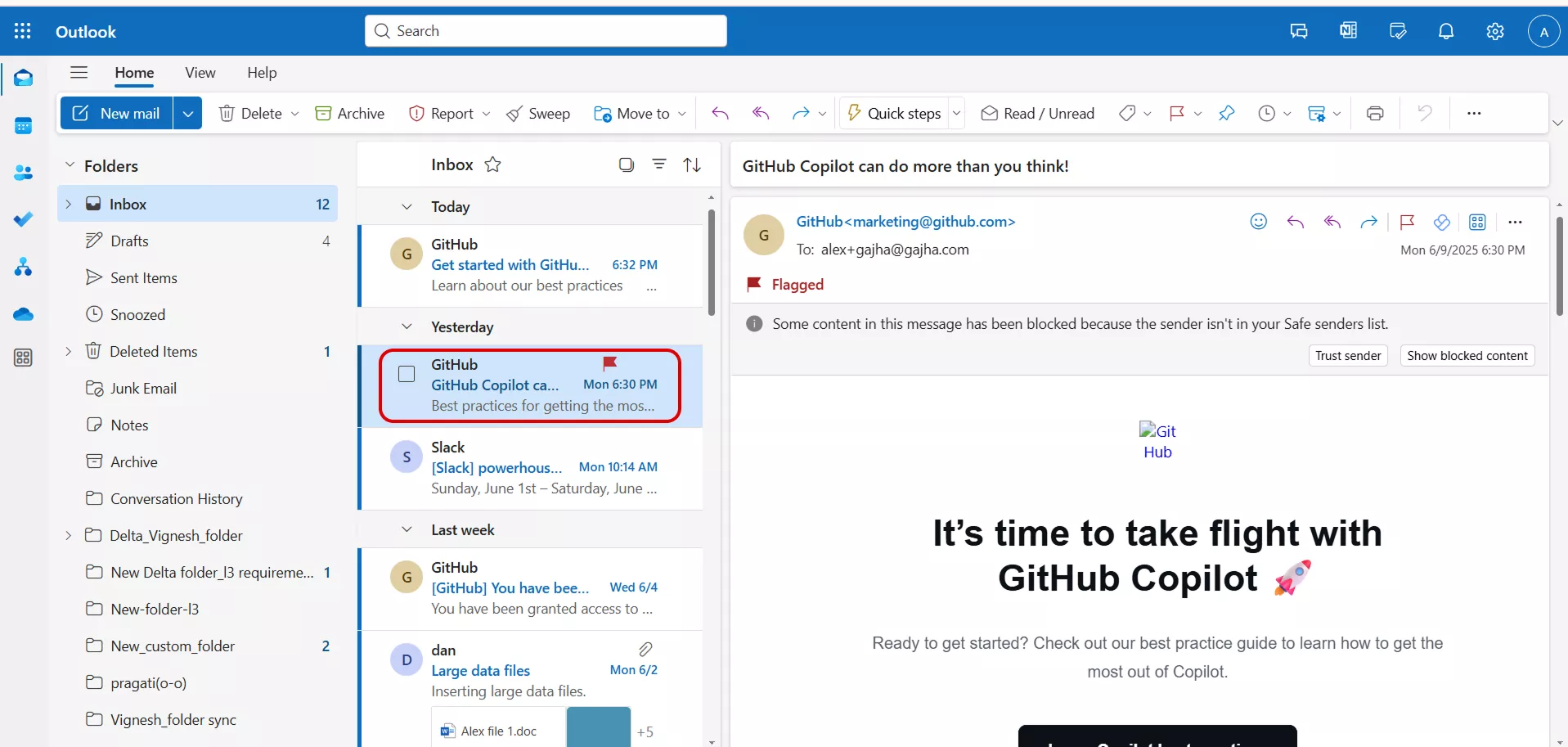Open the Apps icon in message header
Image resolution: width=1568 pixels, height=747 pixels.
point(1477,222)
